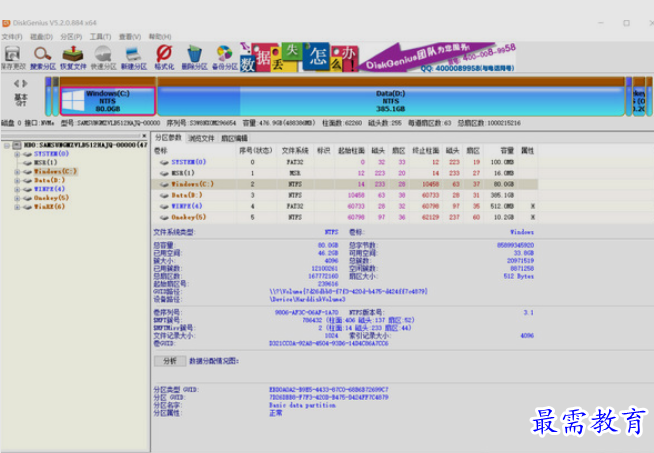Switch to the 分区参数 tab

[168, 138]
